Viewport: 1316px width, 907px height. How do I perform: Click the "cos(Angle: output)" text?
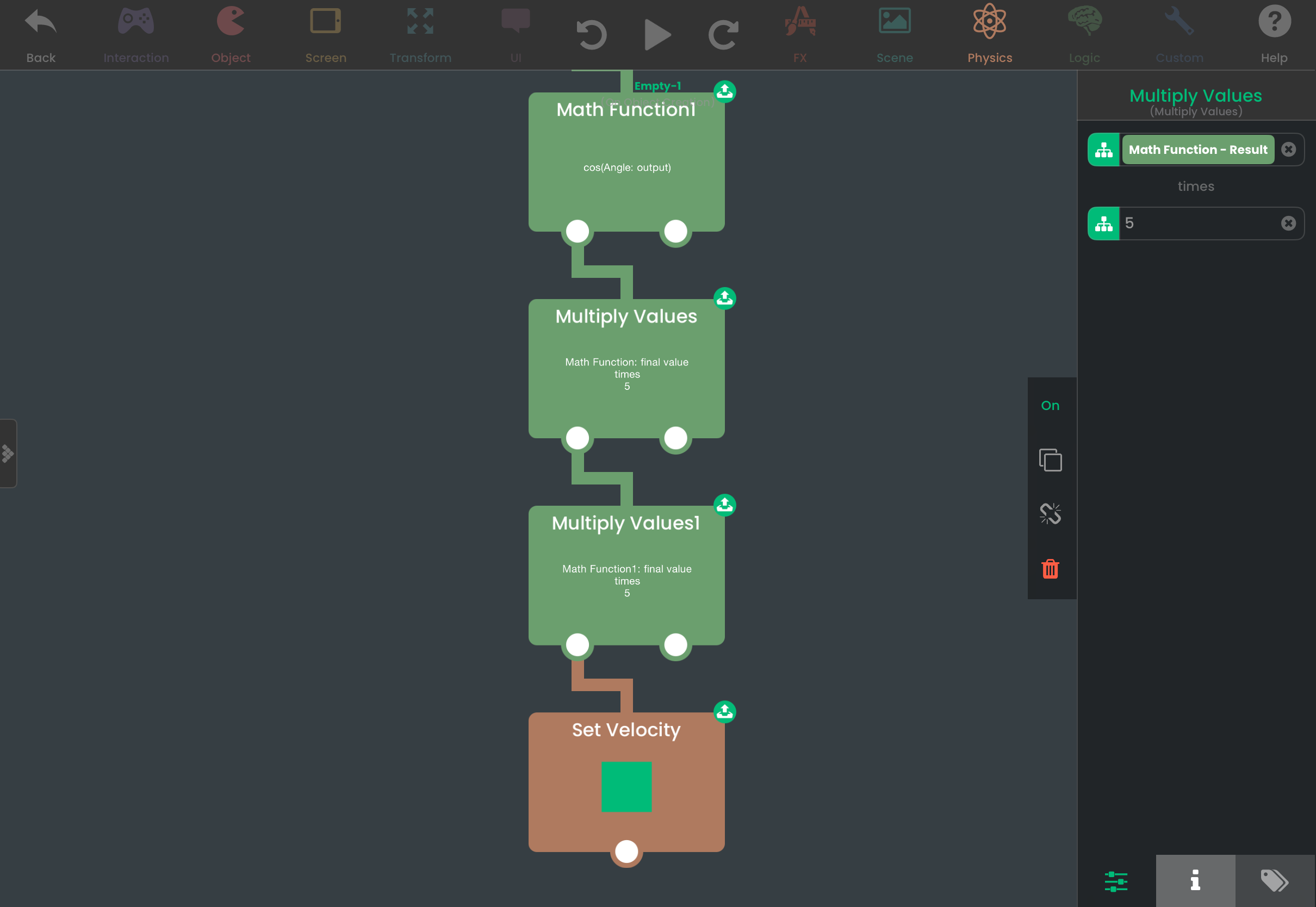[627, 167]
